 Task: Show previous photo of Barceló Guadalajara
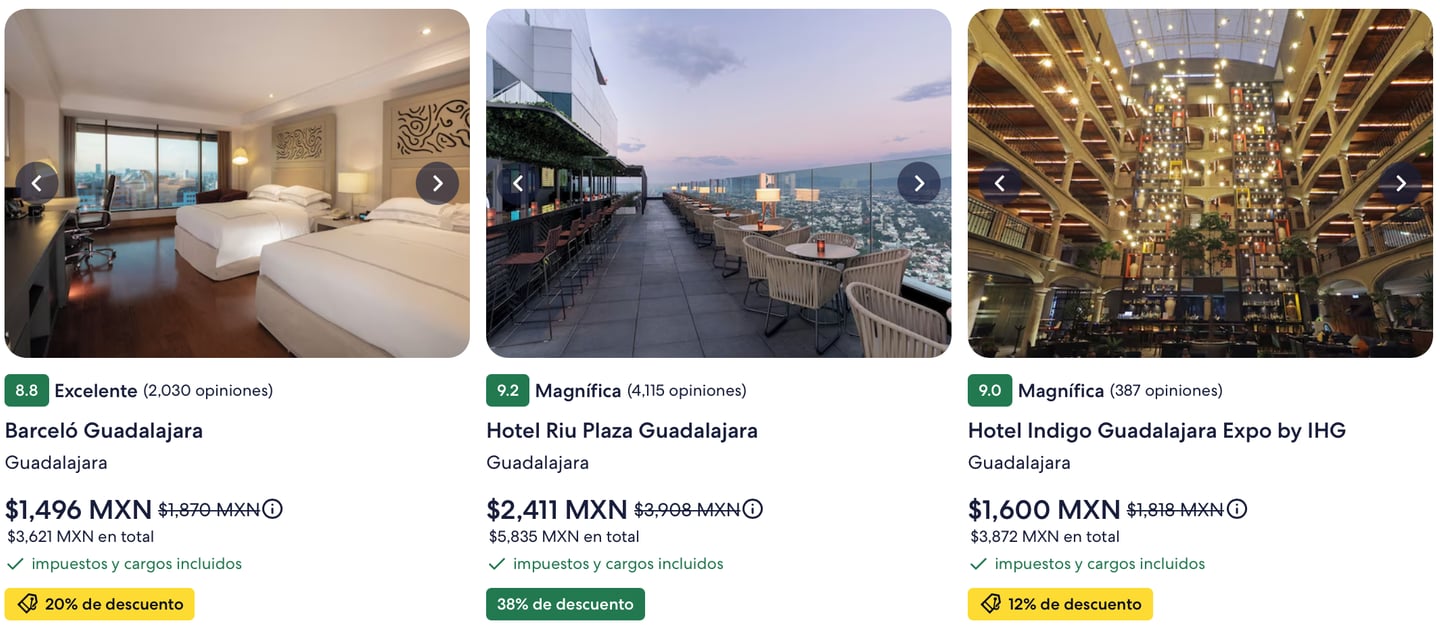tap(37, 183)
